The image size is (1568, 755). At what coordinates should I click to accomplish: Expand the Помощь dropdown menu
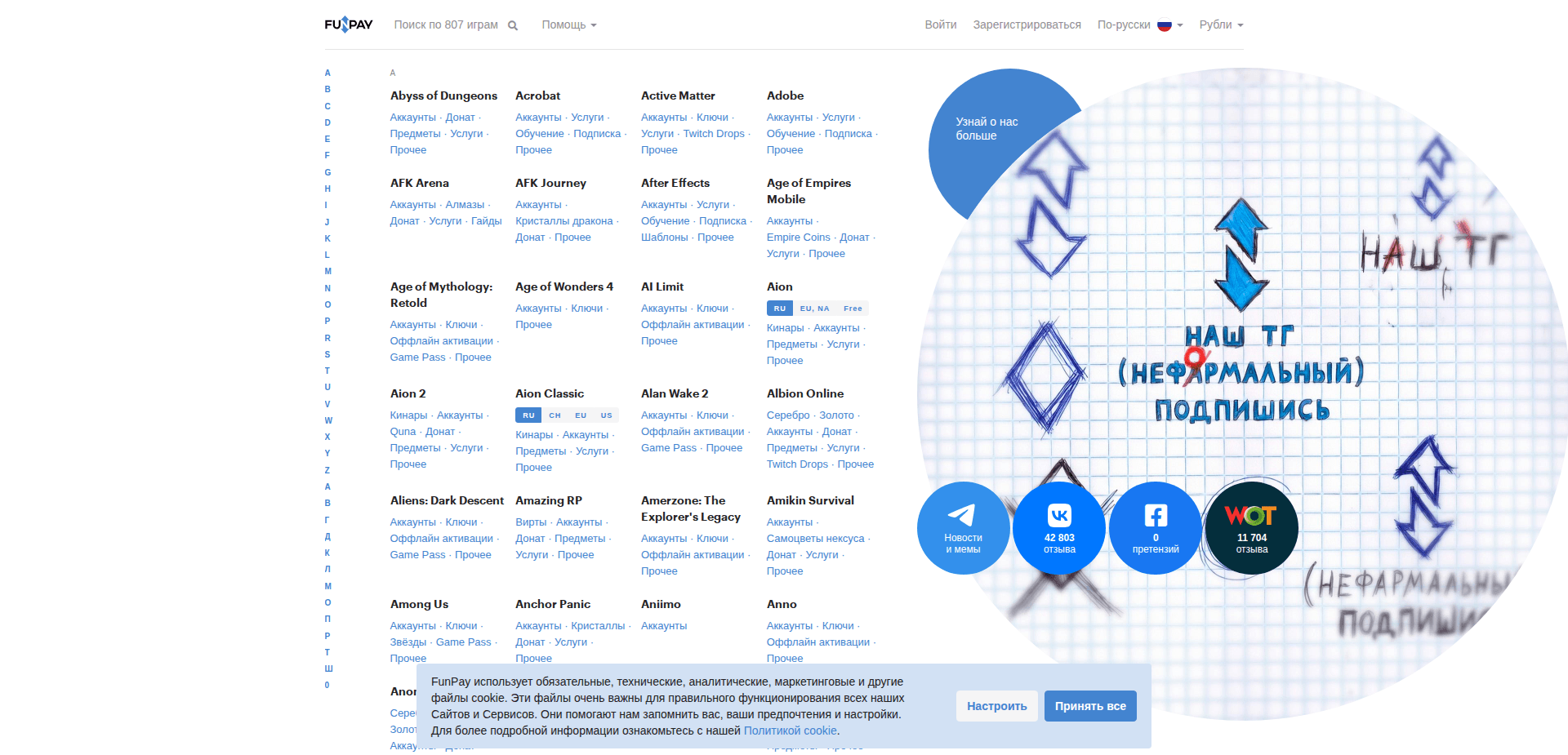568,25
